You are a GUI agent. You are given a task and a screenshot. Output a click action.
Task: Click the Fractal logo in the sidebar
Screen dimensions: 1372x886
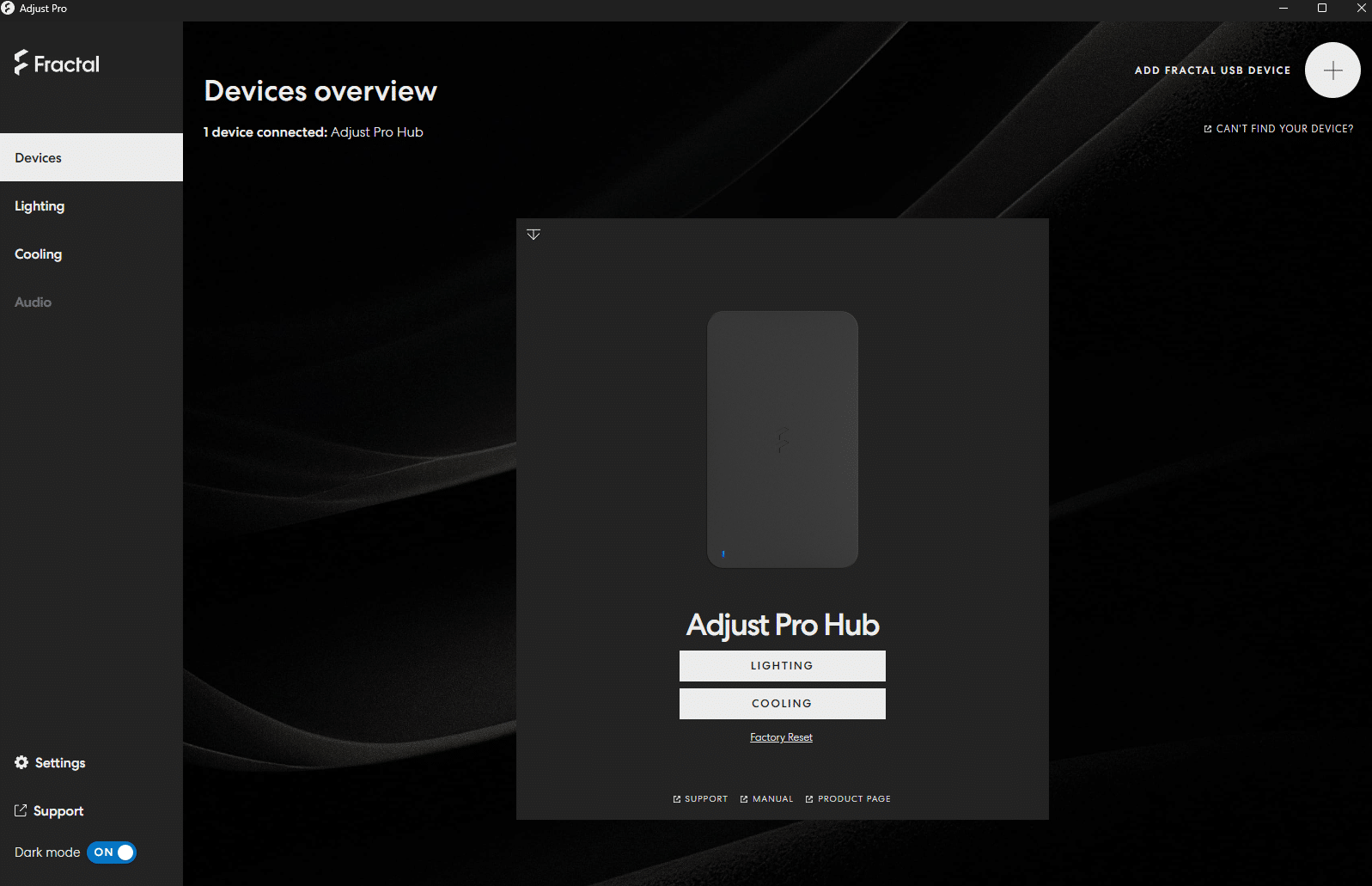[x=57, y=64]
